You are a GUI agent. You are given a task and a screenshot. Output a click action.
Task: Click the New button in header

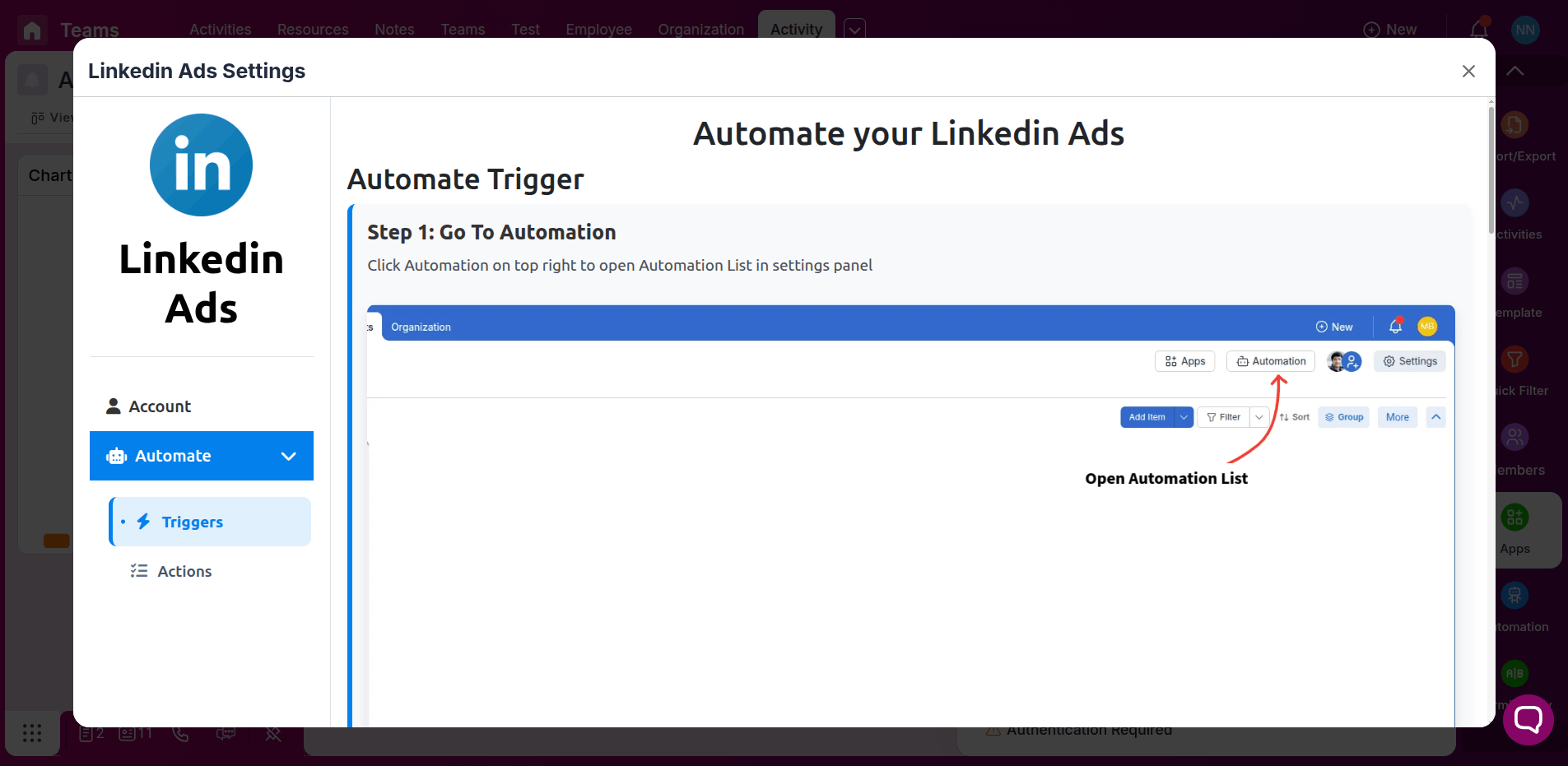tap(1390, 30)
